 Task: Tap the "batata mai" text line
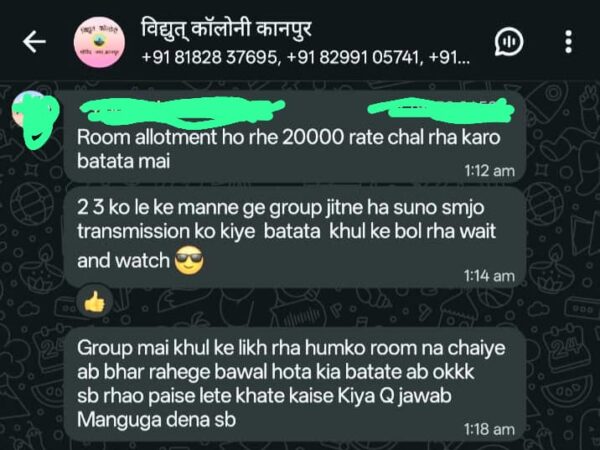pos(124,161)
